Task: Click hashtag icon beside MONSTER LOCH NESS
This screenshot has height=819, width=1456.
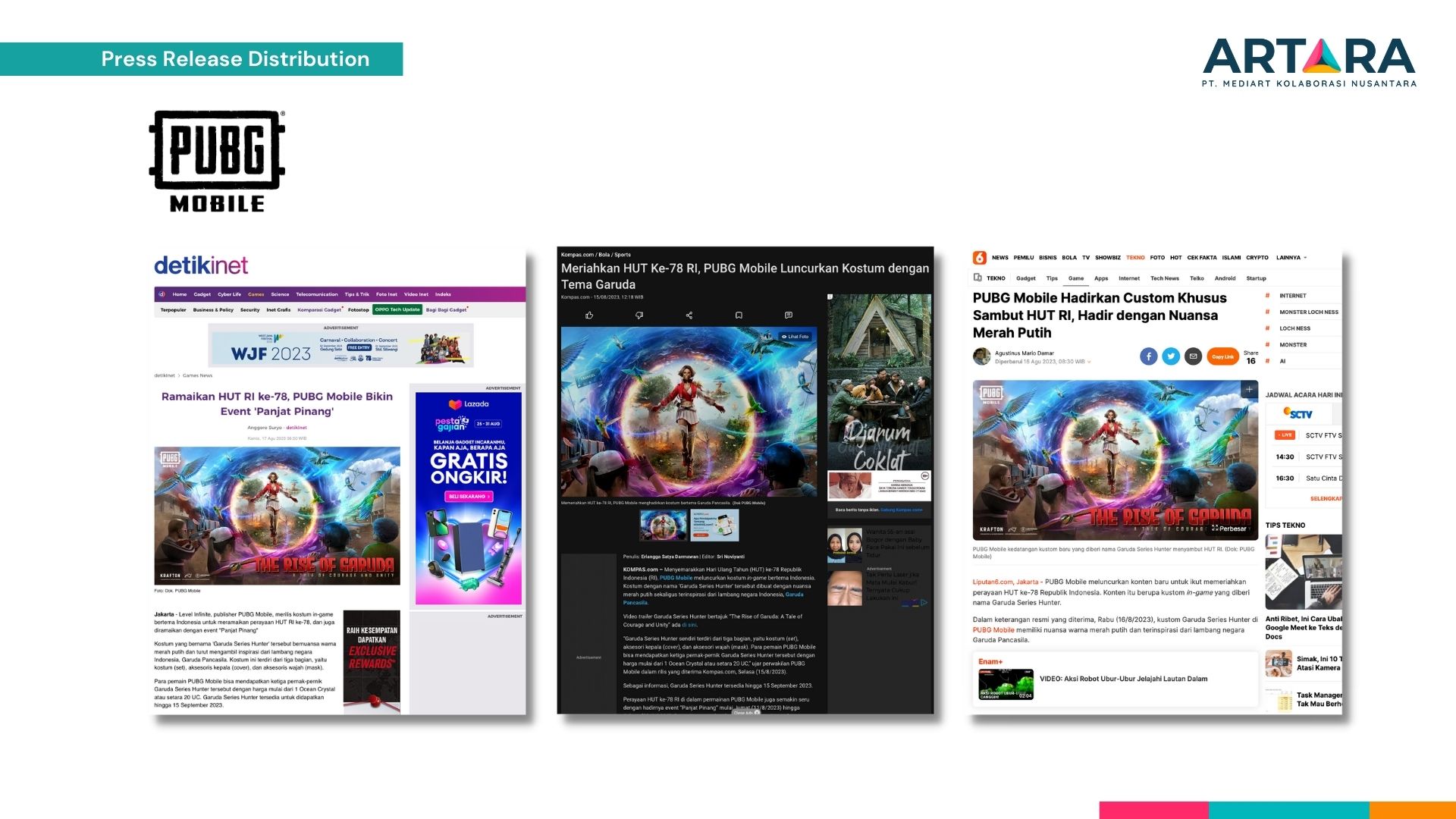Action: click(1267, 312)
